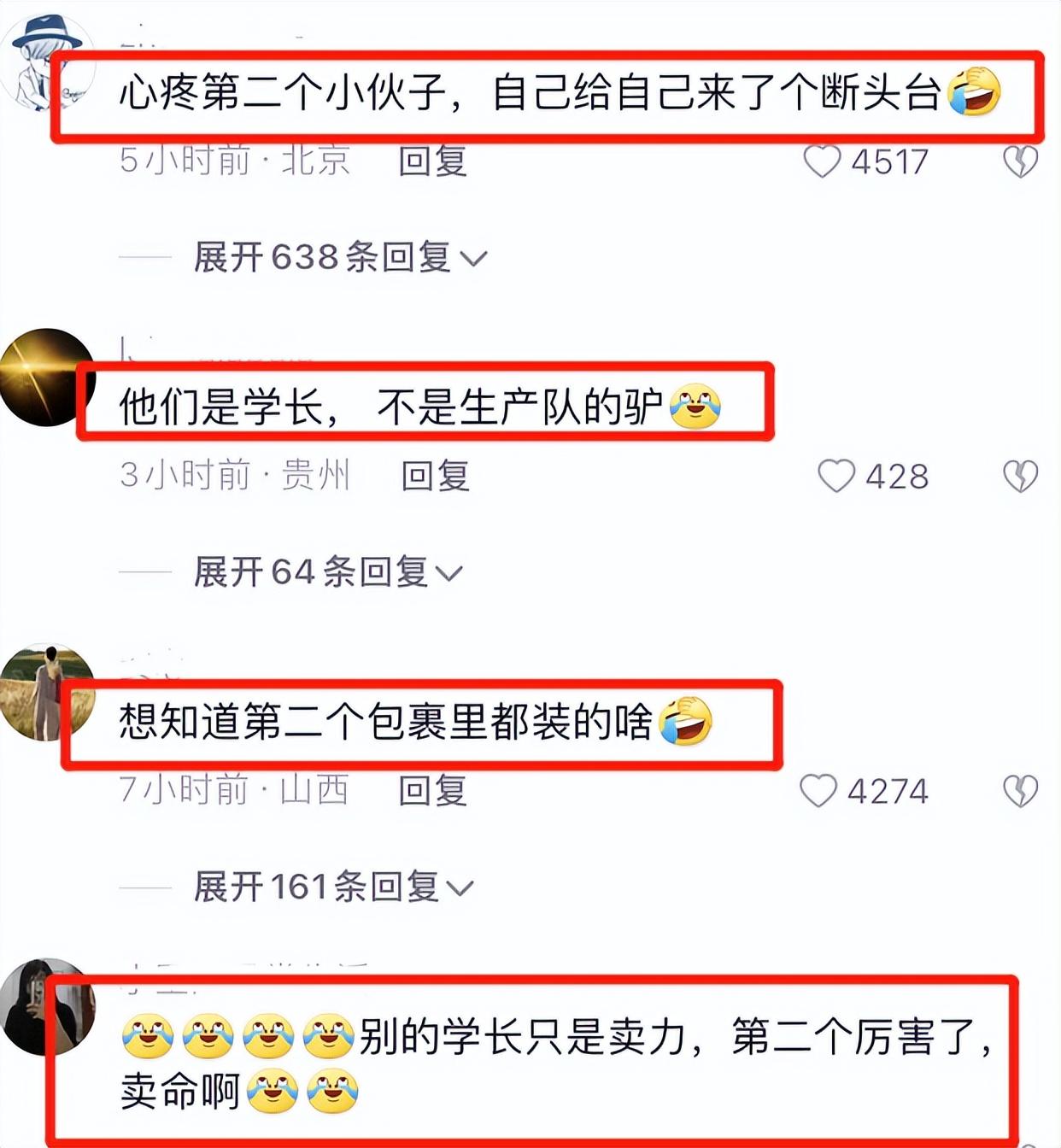Image resolution: width=1061 pixels, height=1148 pixels.
Task: Open the dark golden flare avatar
Action: pos(46,377)
